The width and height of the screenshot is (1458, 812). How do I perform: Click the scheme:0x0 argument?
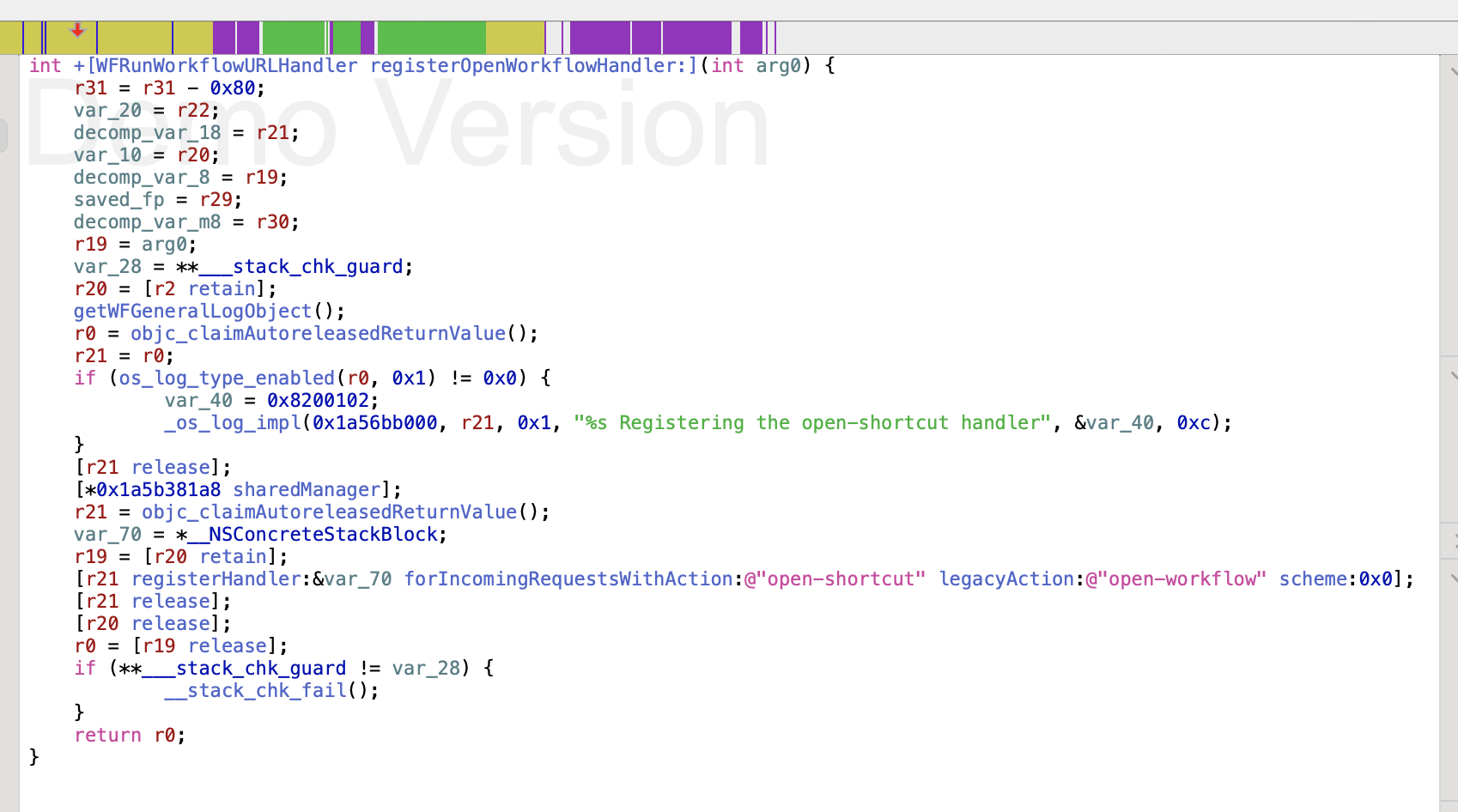tap(1335, 579)
